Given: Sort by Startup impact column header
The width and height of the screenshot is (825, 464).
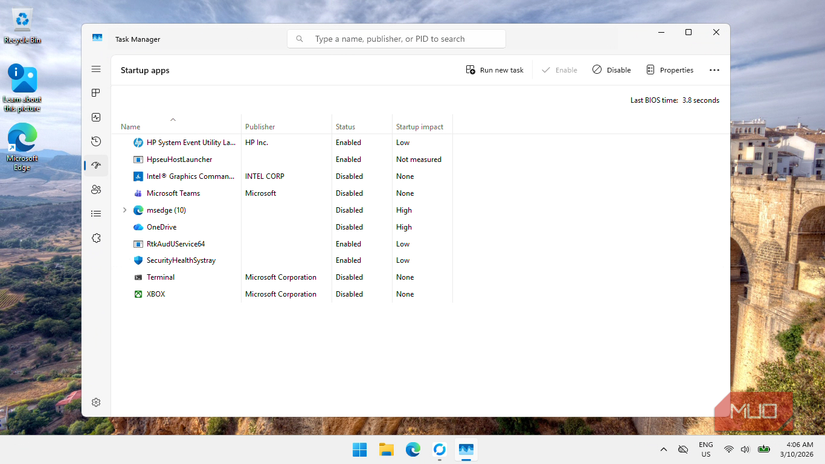Looking at the screenshot, I should point(419,127).
